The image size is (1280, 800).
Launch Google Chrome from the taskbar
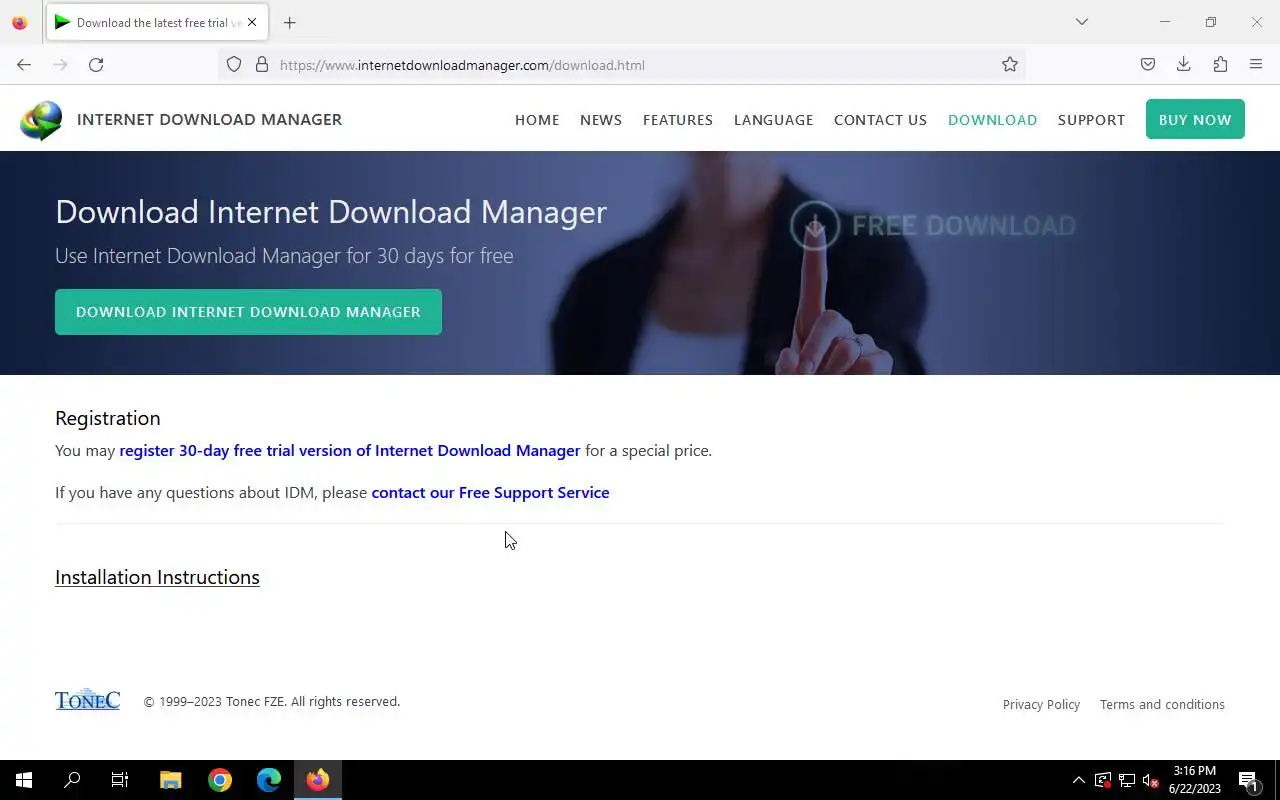220,780
